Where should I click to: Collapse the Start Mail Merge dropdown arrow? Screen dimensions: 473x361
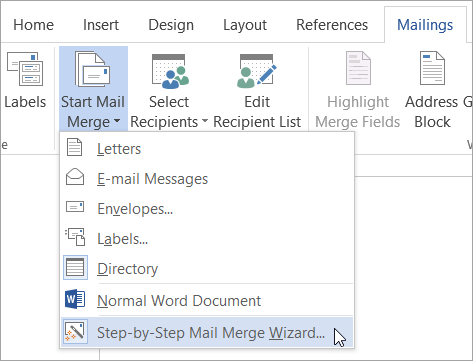[x=117, y=121]
